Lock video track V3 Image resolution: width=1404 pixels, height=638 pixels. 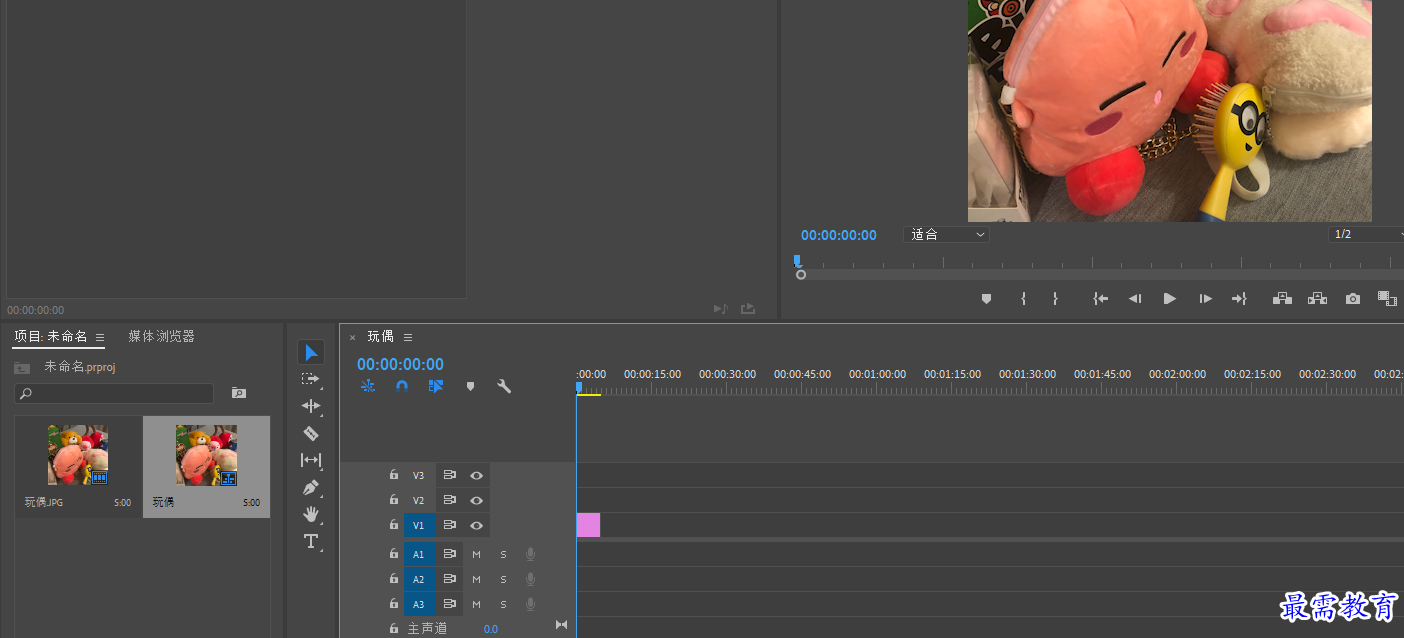tap(394, 474)
